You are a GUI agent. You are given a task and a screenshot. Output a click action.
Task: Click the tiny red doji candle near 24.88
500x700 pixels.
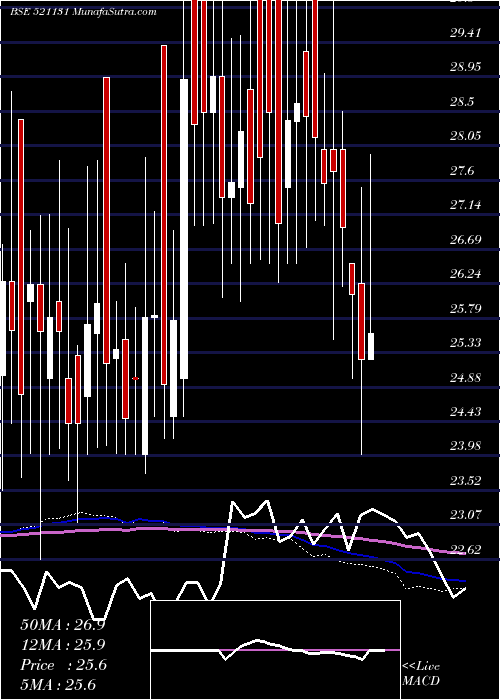tap(136, 378)
